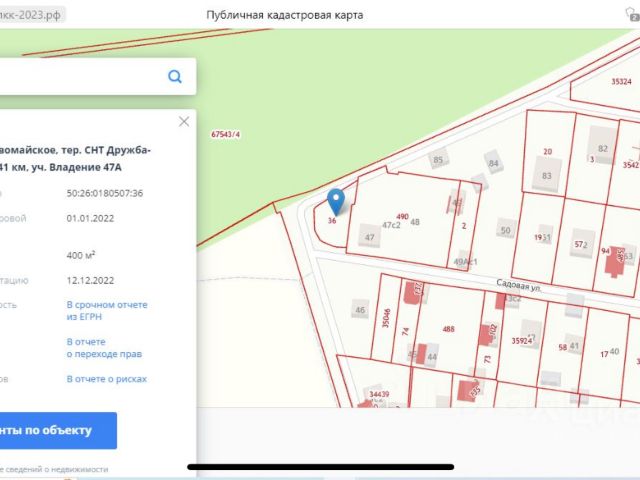Click building 46 on the map
Viewport: 640px width, 480px height.
click(x=360, y=309)
